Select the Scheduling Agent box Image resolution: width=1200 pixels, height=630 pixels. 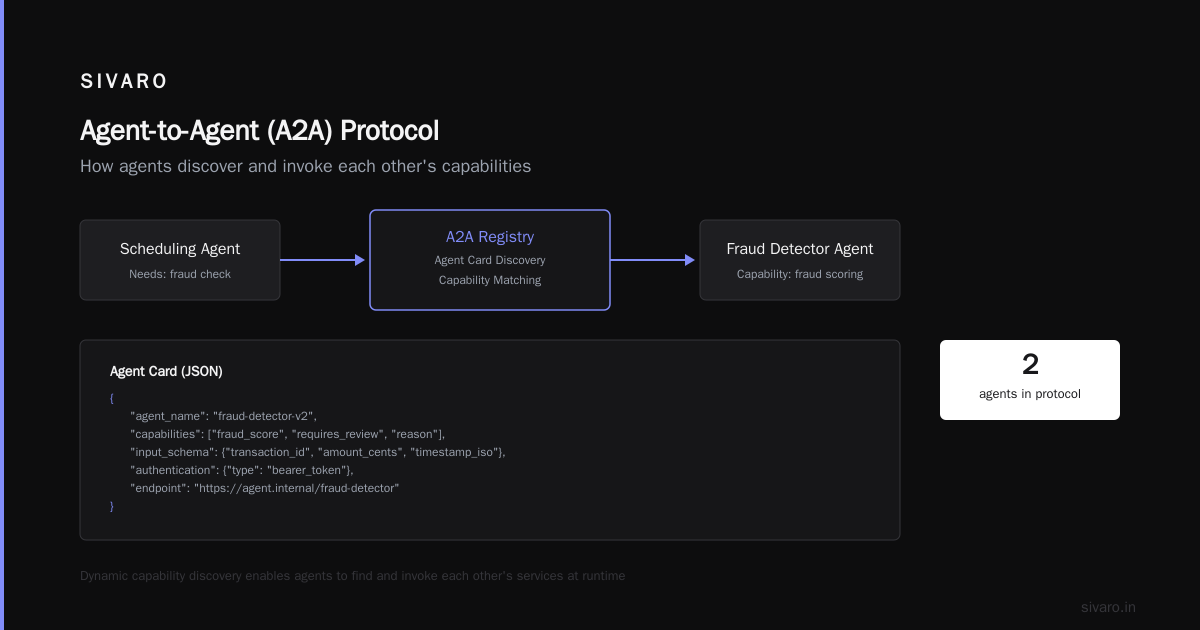coord(180,260)
